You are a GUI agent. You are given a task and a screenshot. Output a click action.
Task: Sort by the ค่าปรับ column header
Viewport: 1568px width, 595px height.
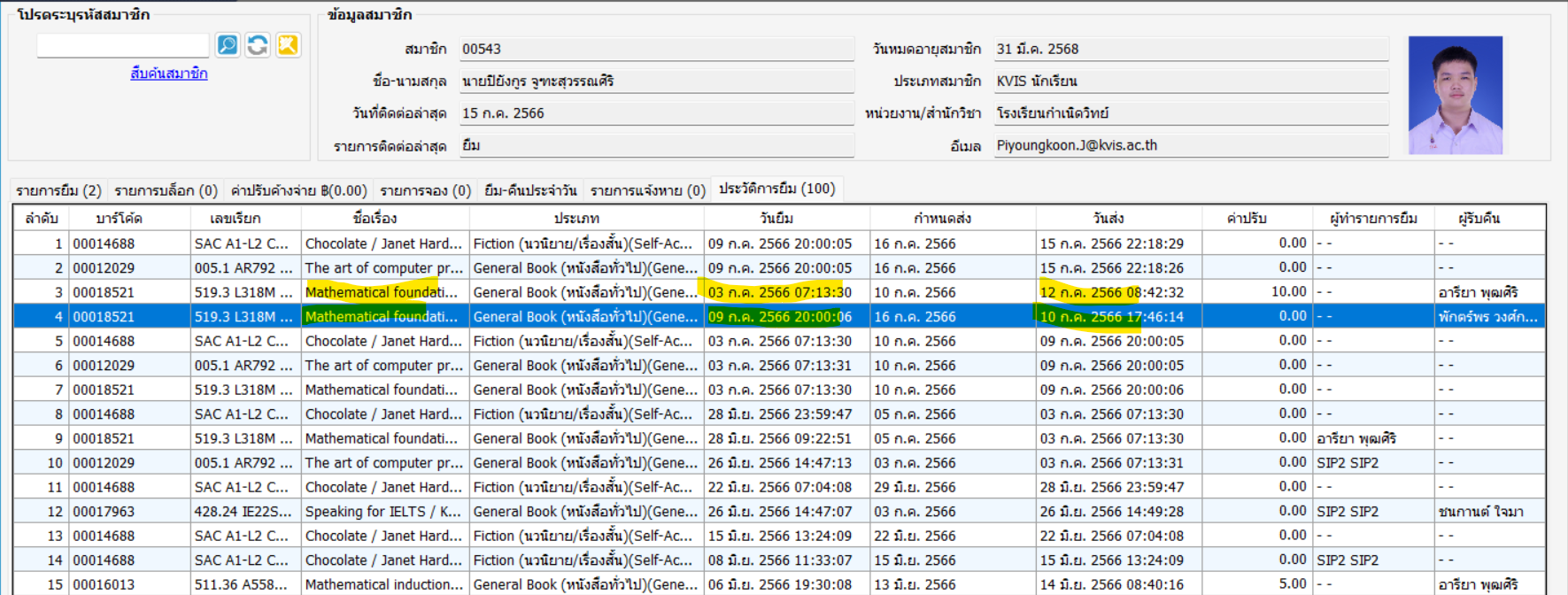tap(1247, 219)
